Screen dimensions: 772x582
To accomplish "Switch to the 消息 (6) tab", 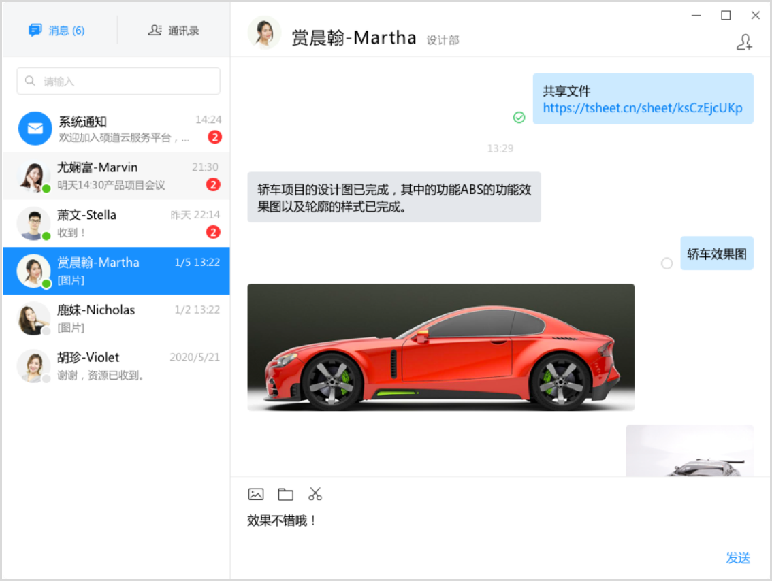I will click(x=57, y=31).
